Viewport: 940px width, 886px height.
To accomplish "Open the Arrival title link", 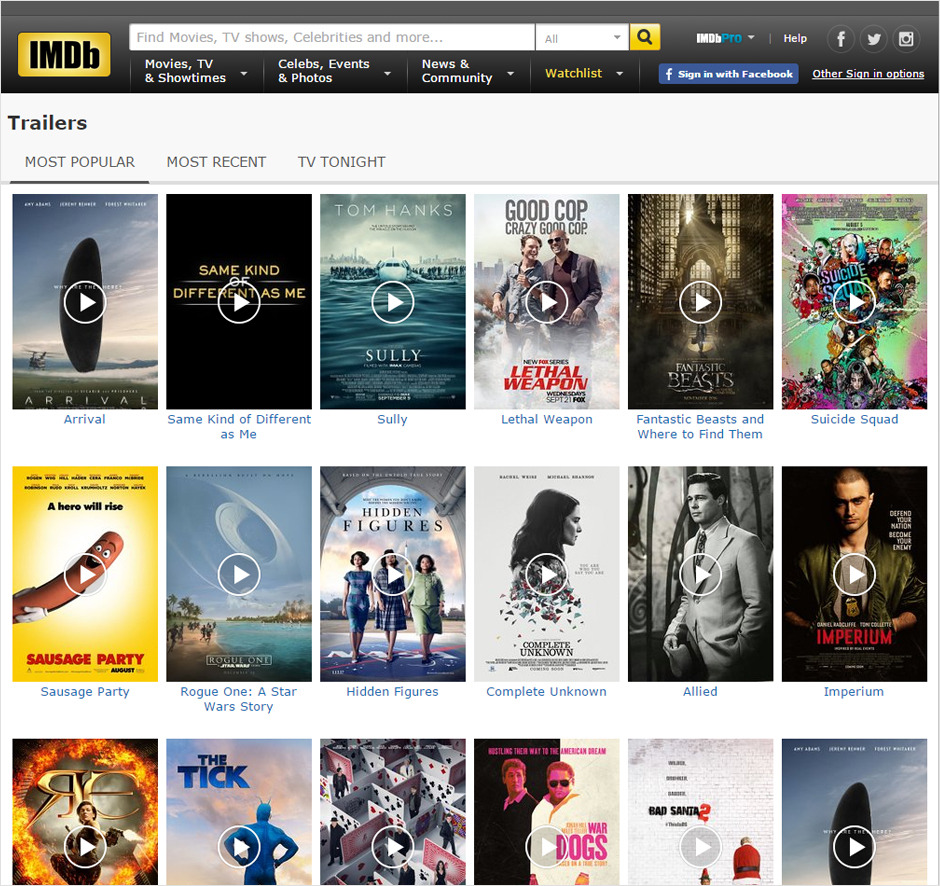I will click(x=85, y=419).
